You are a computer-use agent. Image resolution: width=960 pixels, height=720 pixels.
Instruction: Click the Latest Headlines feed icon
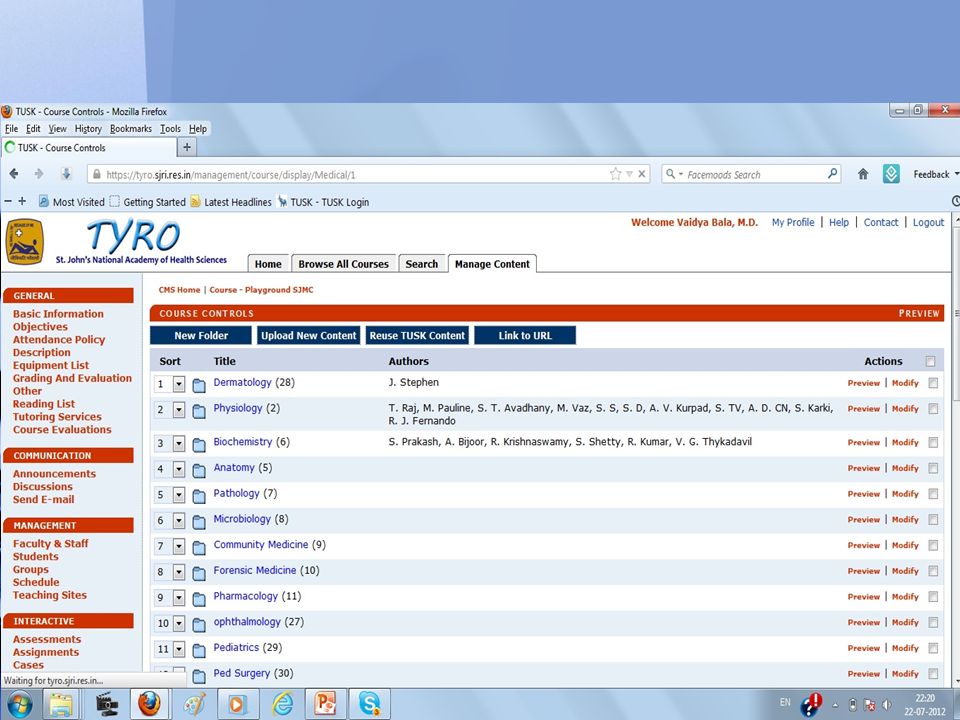tap(195, 201)
